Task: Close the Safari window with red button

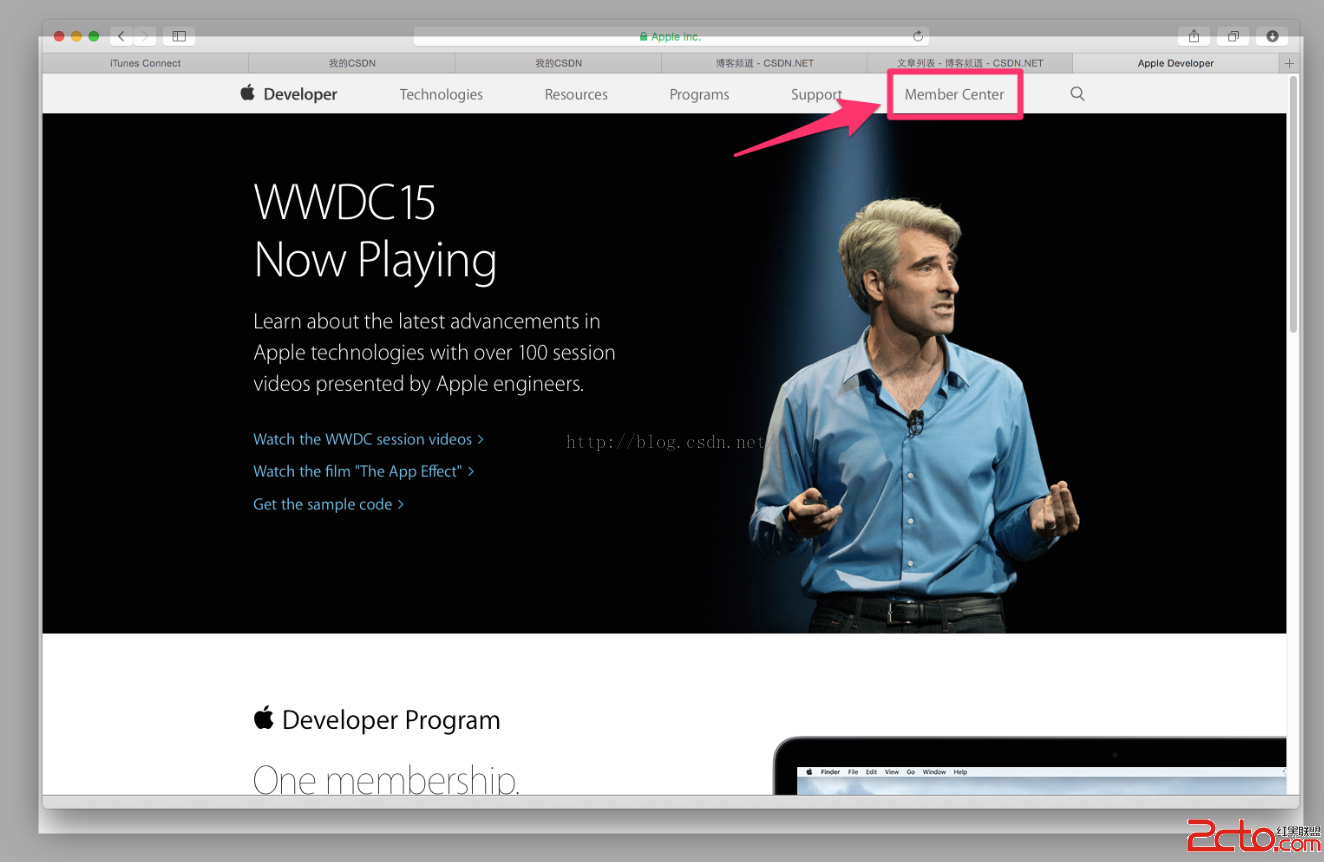Action: pos(59,36)
